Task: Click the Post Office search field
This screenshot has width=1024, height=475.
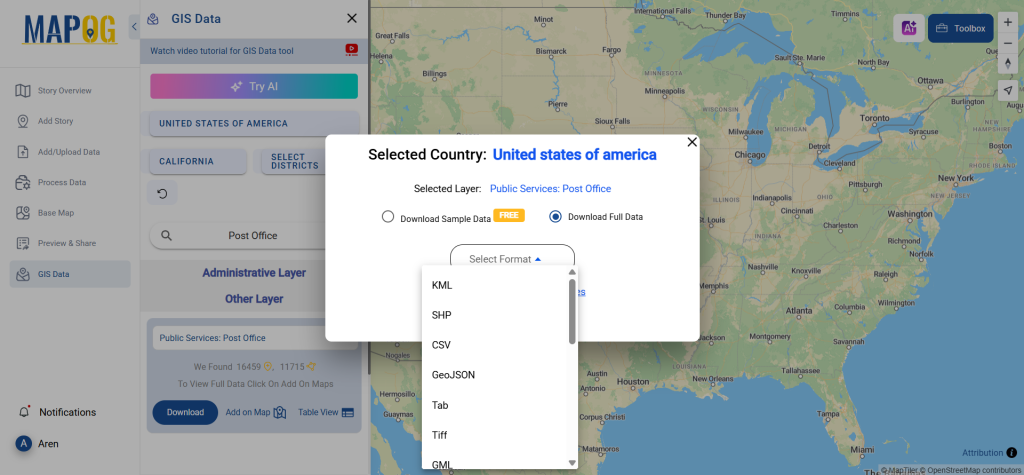Action: click(x=252, y=236)
